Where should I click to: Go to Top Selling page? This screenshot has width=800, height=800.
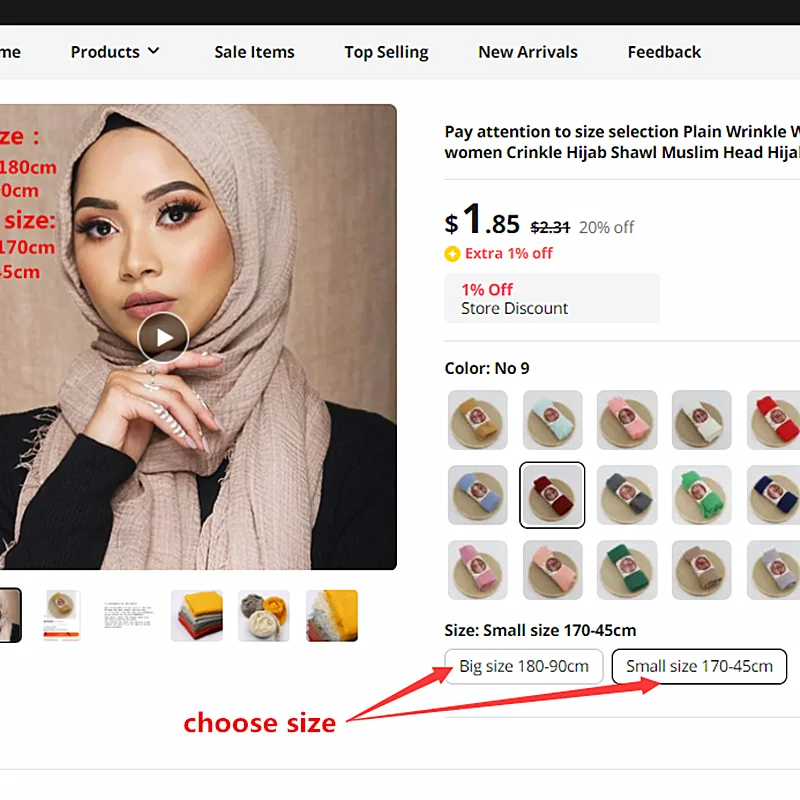pos(386,52)
